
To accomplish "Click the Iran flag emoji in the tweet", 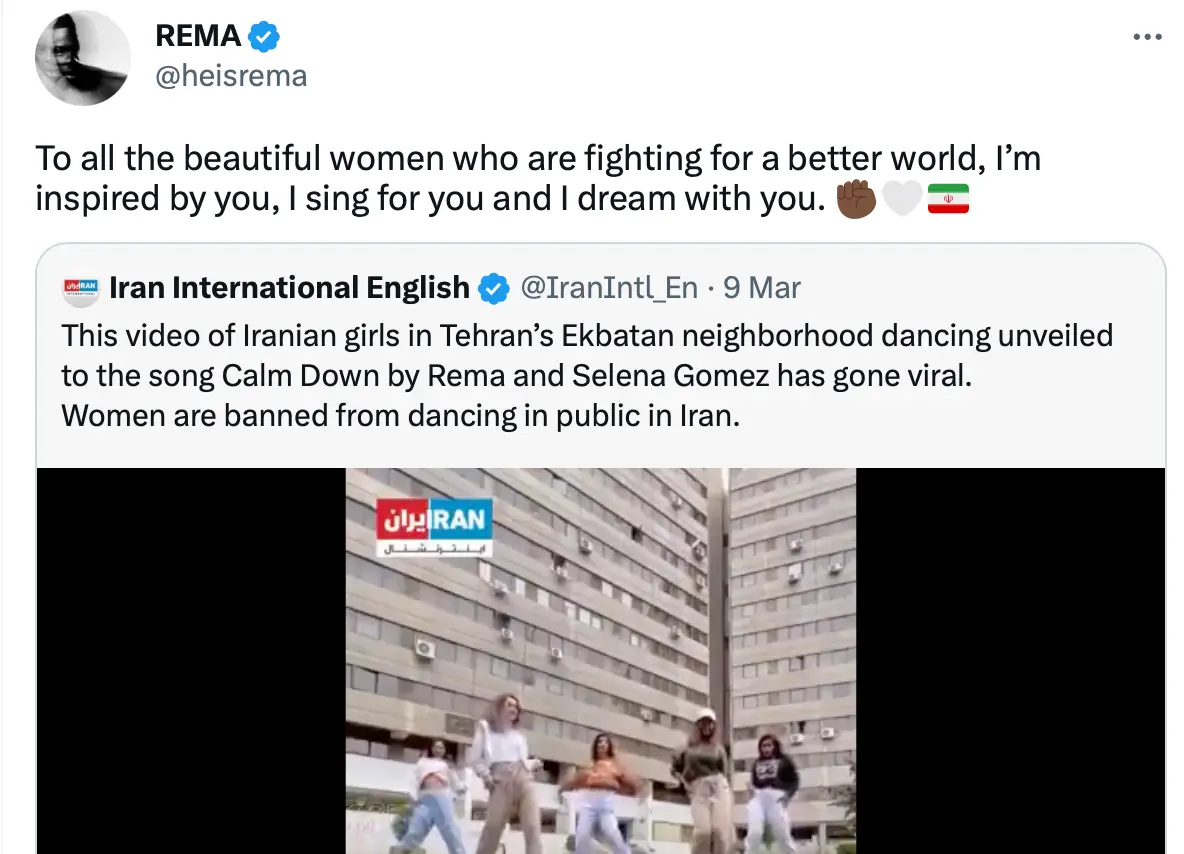I will (950, 199).
